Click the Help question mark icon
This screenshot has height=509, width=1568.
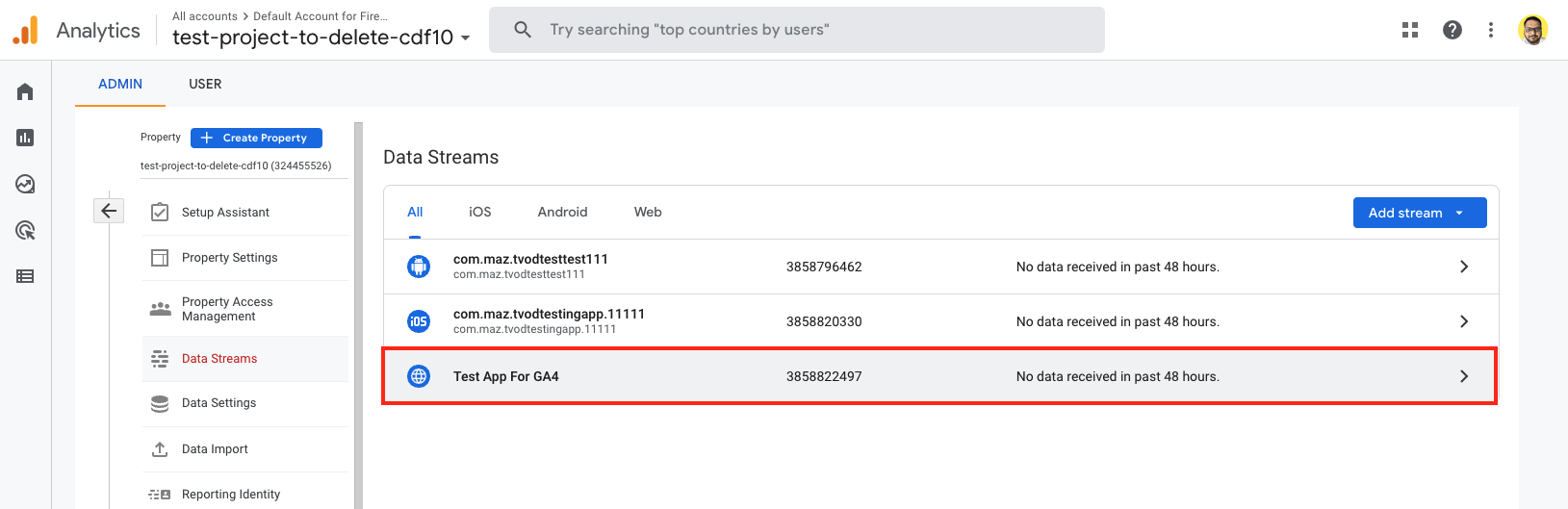1452,30
